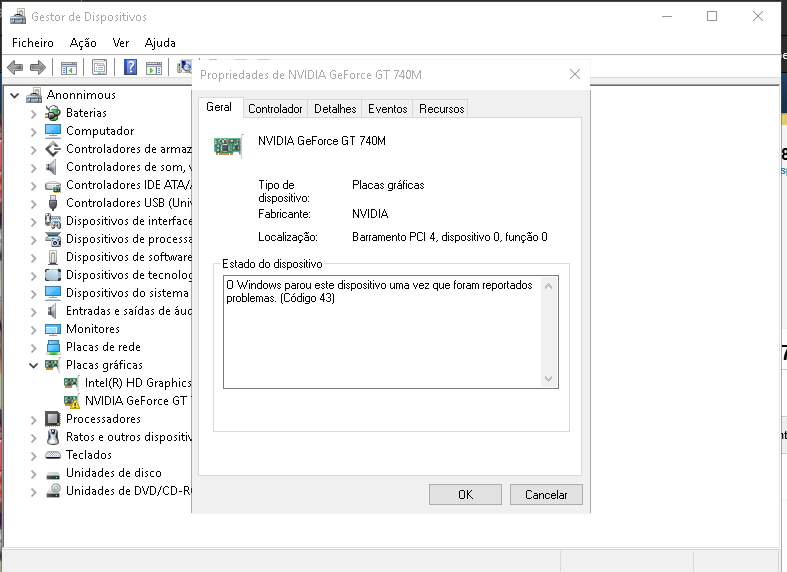Select the Dispositivos do sistema tree item
Viewport: 787px width, 572px height.
pos(127,293)
